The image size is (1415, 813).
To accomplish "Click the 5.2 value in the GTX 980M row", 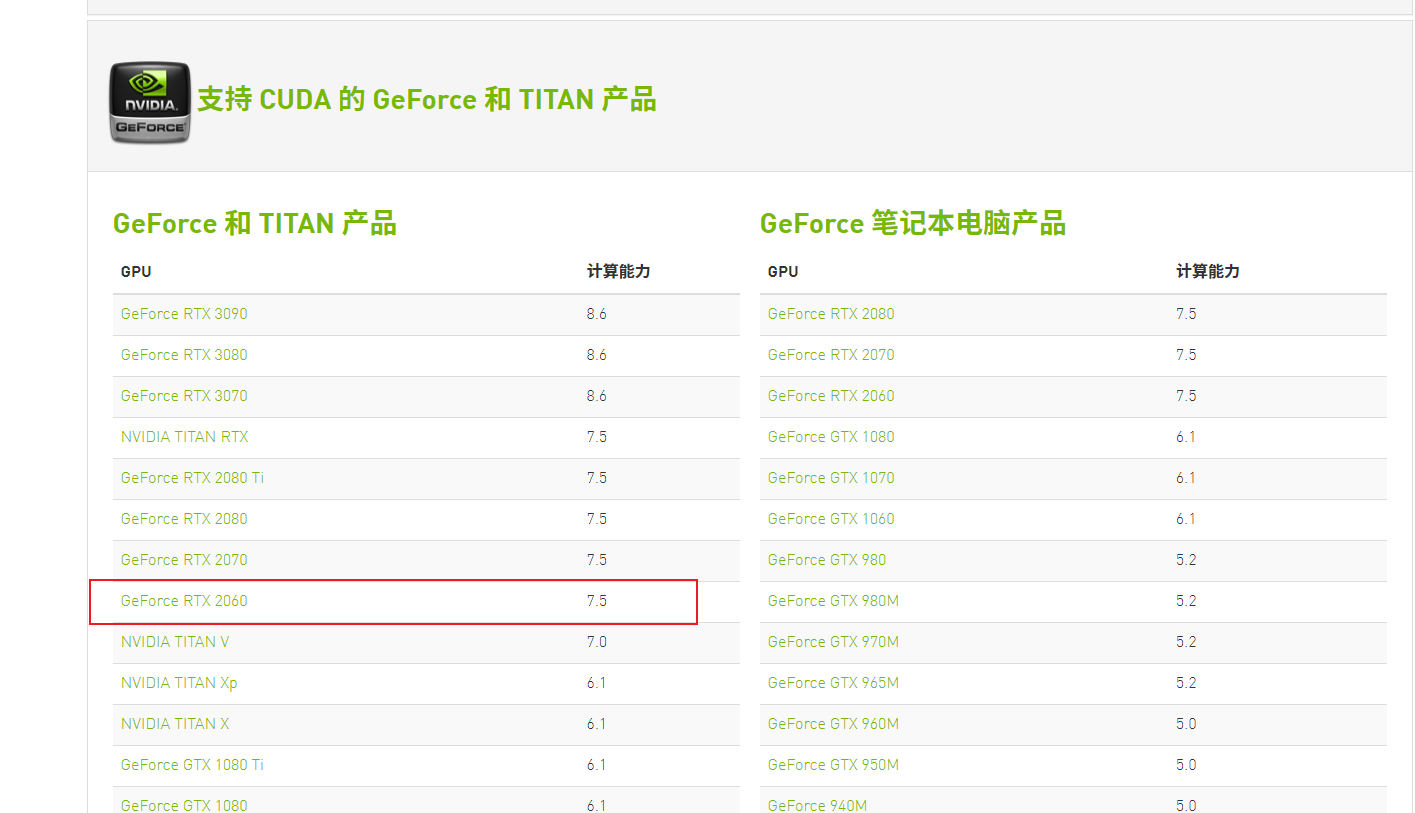I will 1186,601.
